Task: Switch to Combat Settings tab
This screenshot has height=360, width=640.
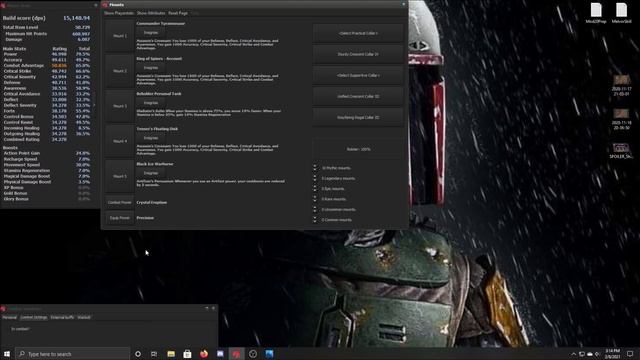Action: pyautogui.click(x=34, y=317)
